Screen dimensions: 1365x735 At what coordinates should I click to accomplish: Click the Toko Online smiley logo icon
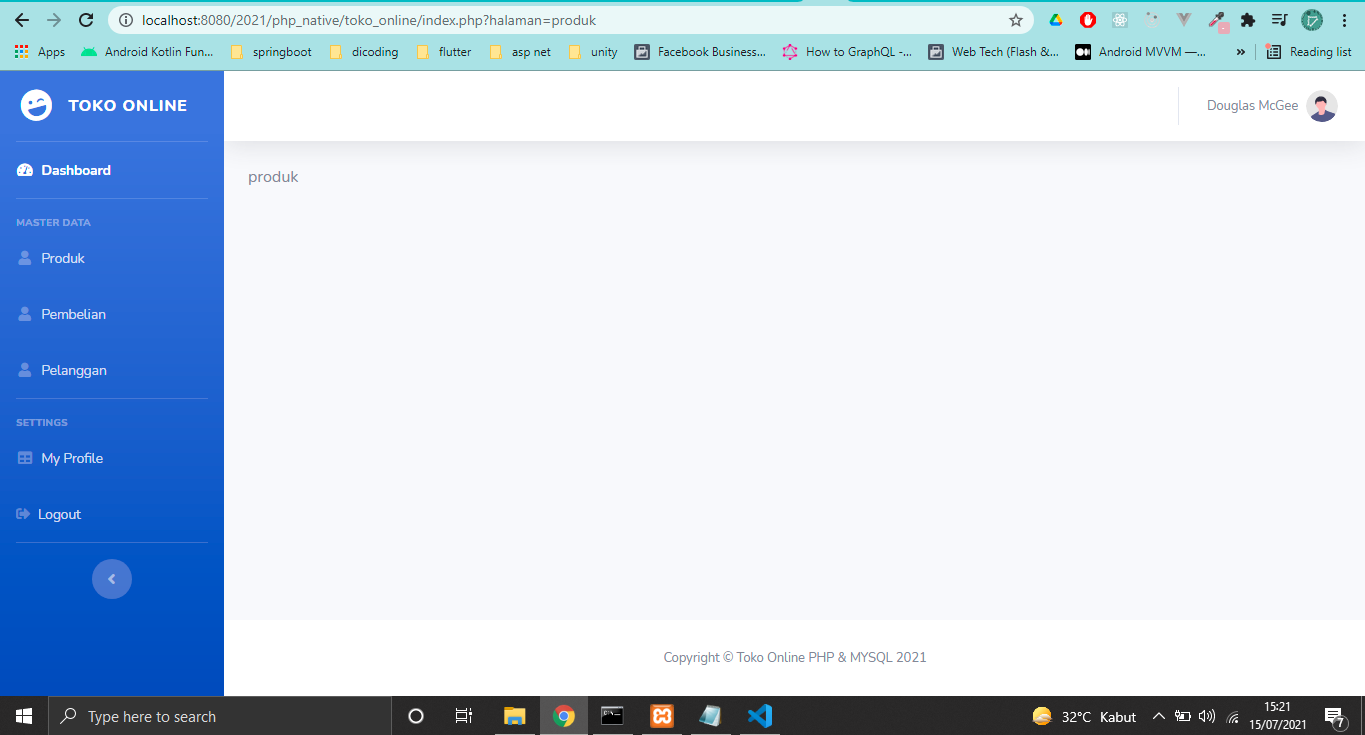[36, 105]
